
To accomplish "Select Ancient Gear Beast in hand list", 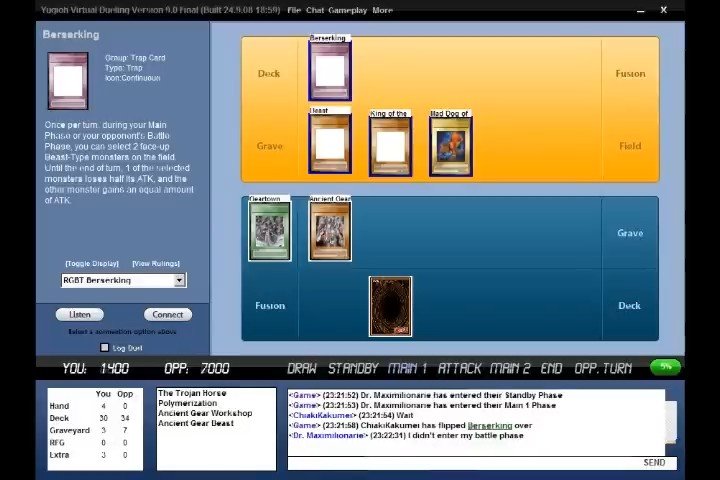I will coord(196,424).
